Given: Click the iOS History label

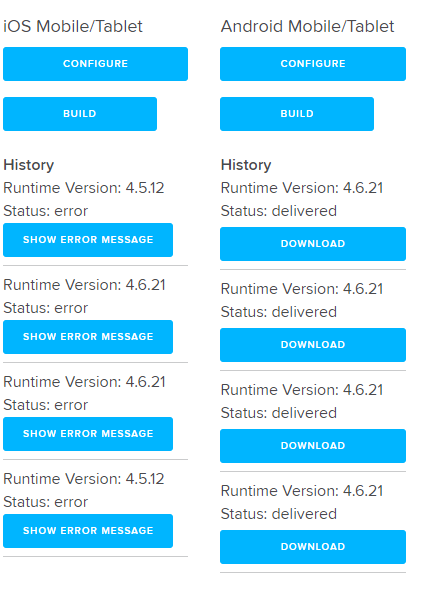Looking at the screenshot, I should [x=29, y=165].
